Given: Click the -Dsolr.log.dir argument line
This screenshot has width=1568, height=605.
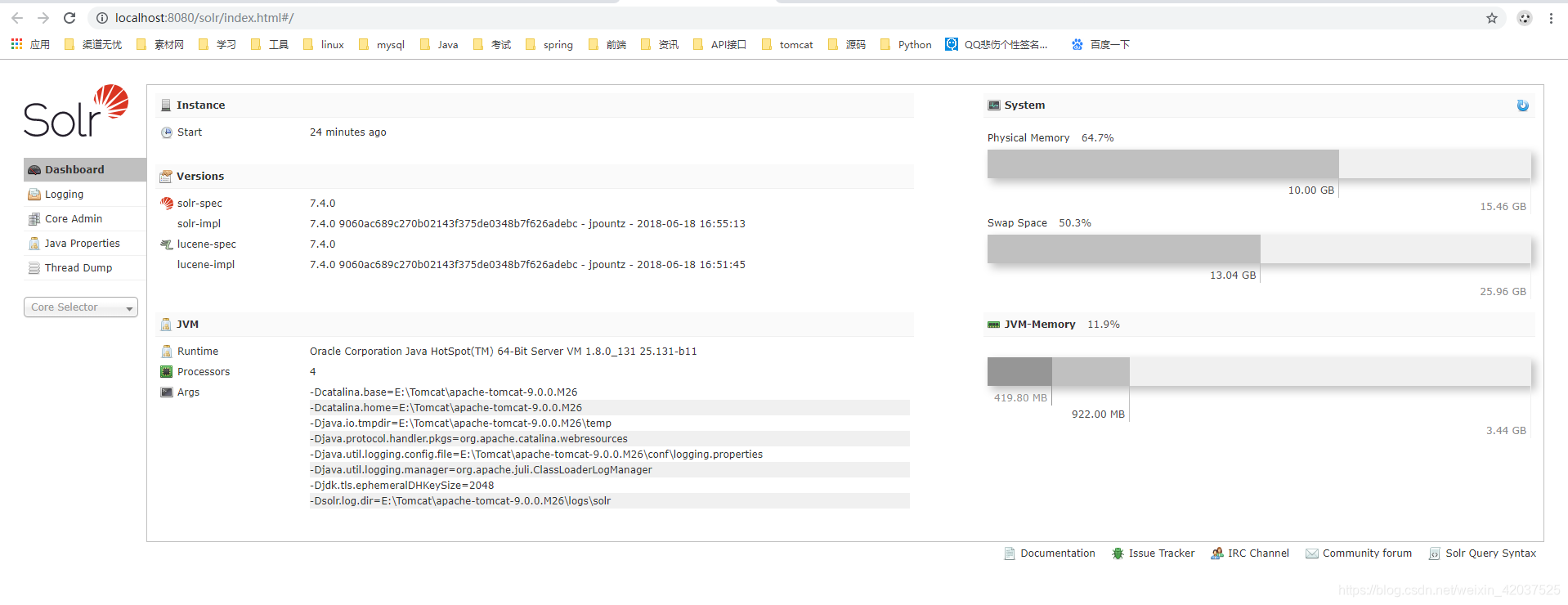Looking at the screenshot, I should pos(609,501).
